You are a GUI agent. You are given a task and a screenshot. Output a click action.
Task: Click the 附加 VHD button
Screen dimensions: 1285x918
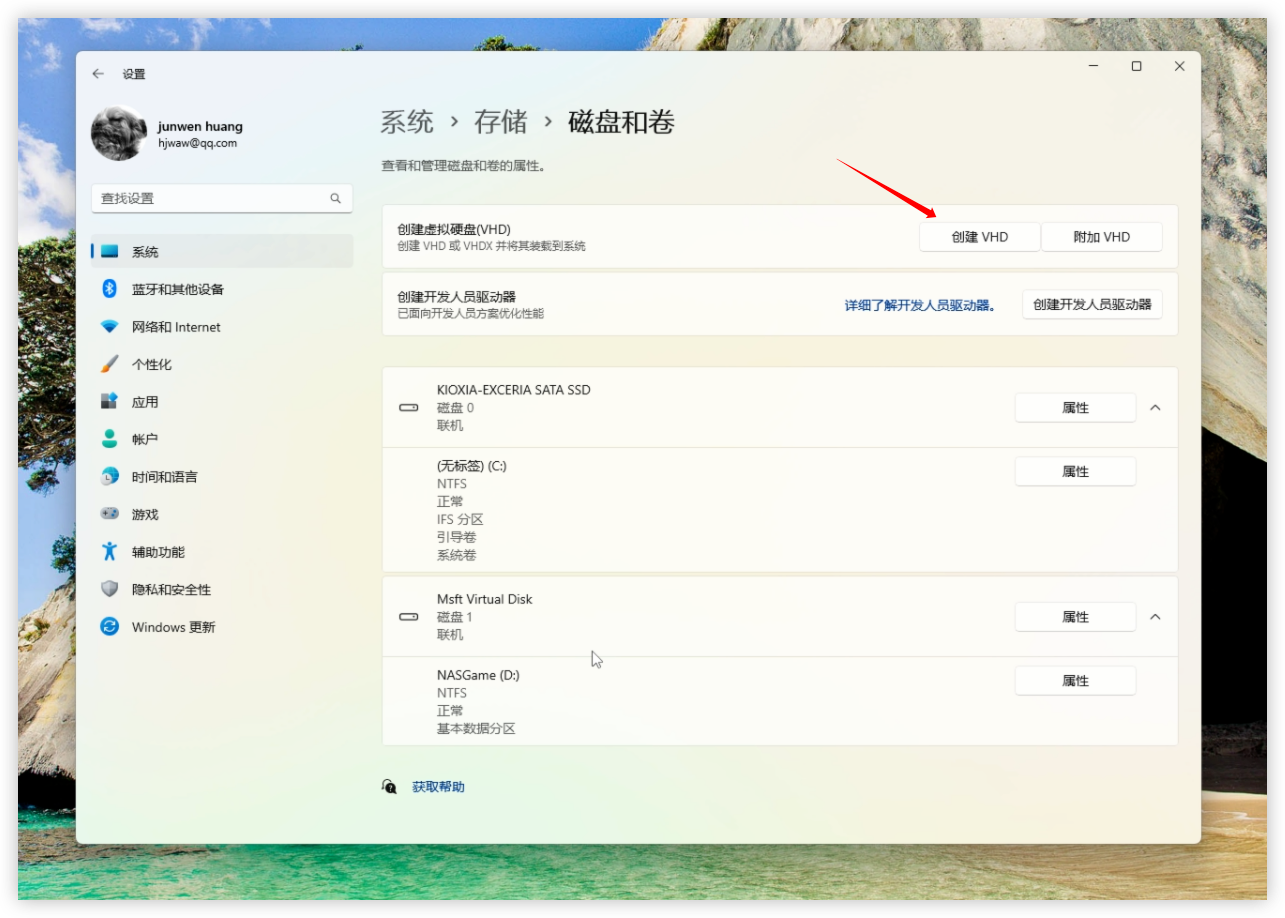[x=1101, y=237]
